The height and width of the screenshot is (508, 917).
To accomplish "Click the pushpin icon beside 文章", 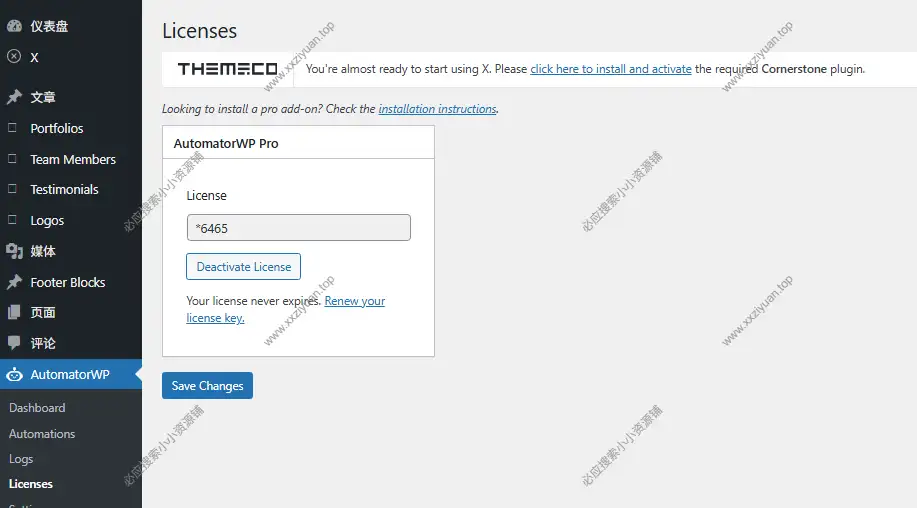I will [x=14, y=97].
